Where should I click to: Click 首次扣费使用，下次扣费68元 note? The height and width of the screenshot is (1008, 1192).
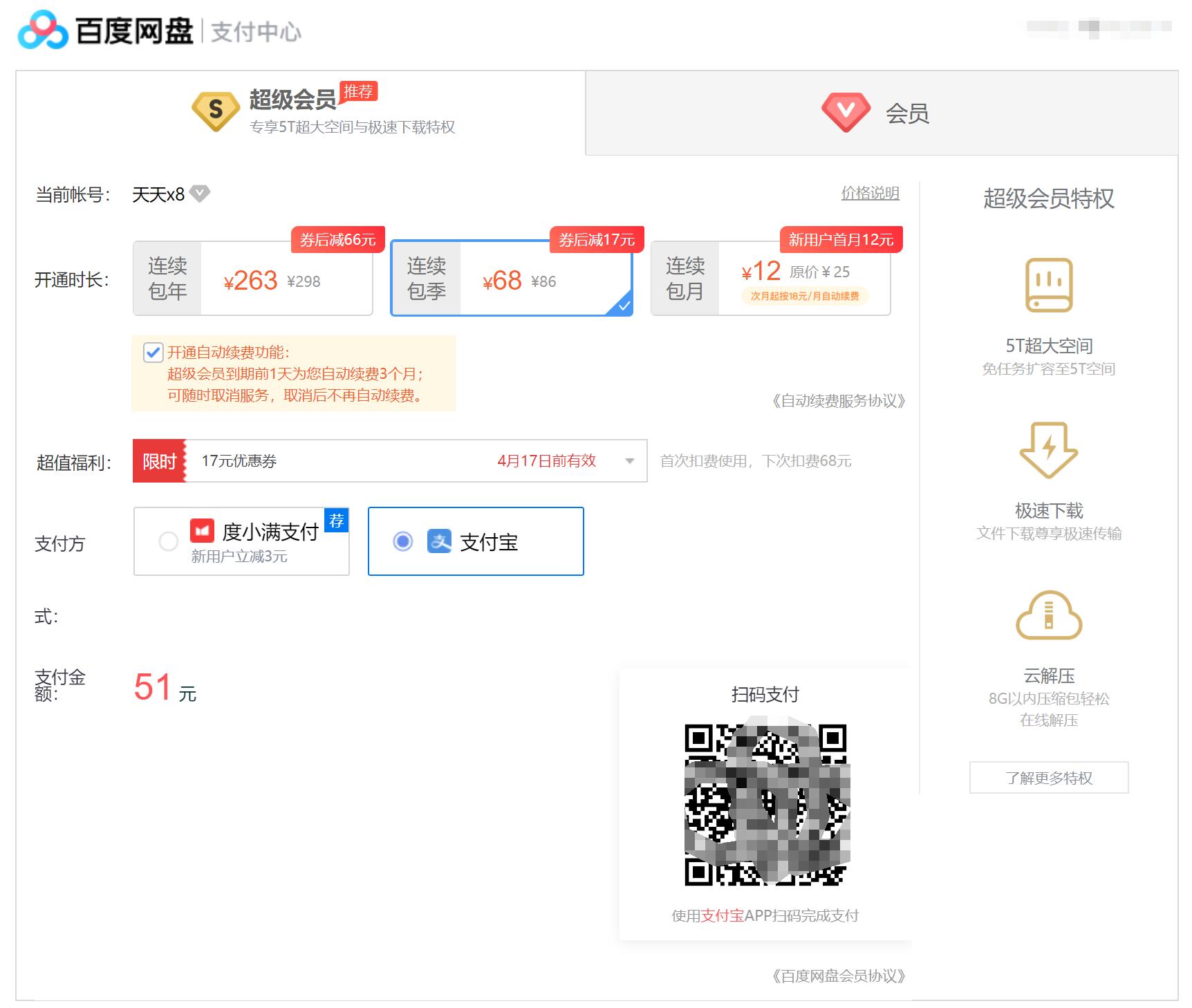[756, 461]
